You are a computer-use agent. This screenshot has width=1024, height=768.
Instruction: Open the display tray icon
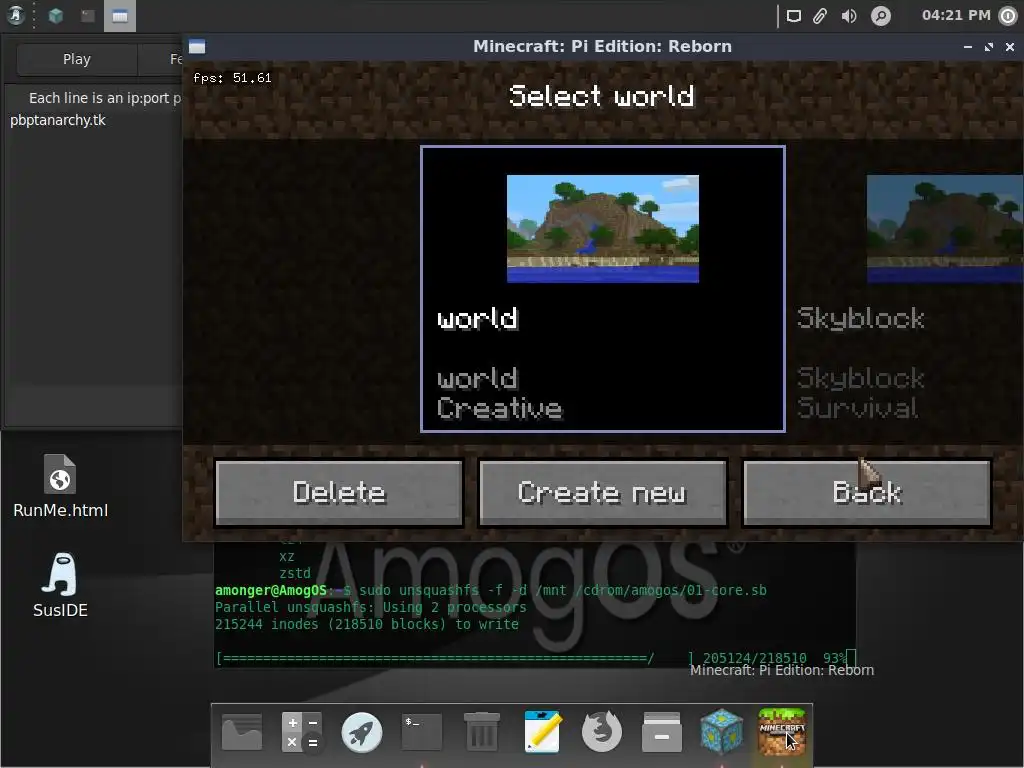[793, 16]
